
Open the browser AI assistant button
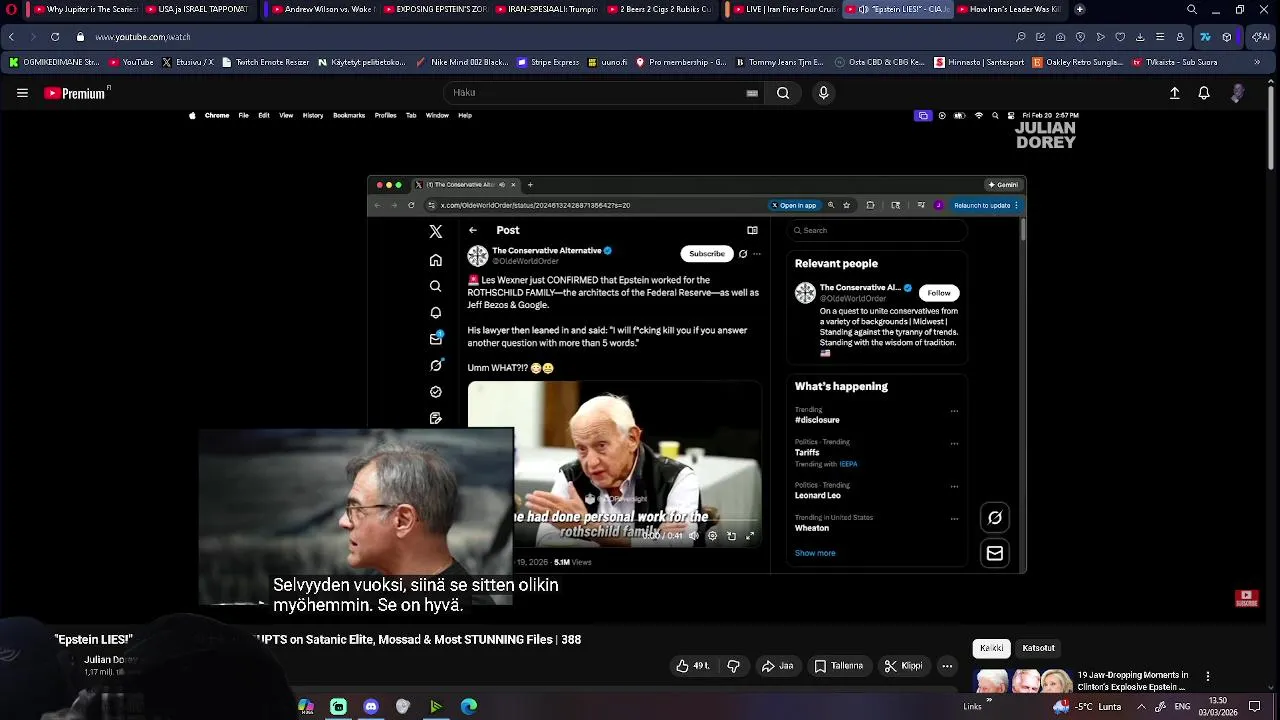click(x=1261, y=37)
